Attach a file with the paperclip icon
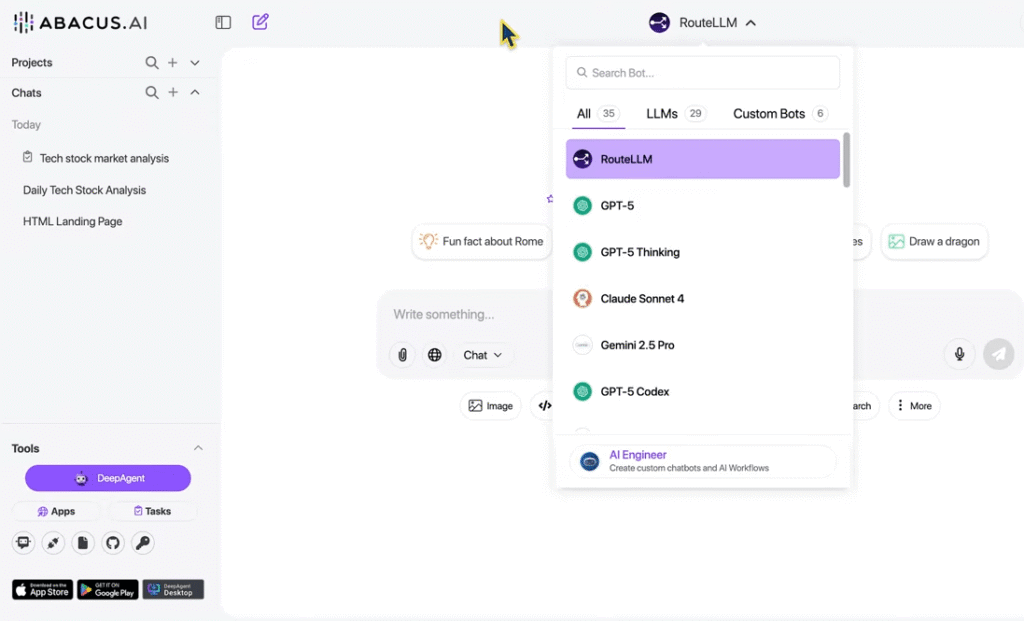 (x=402, y=355)
